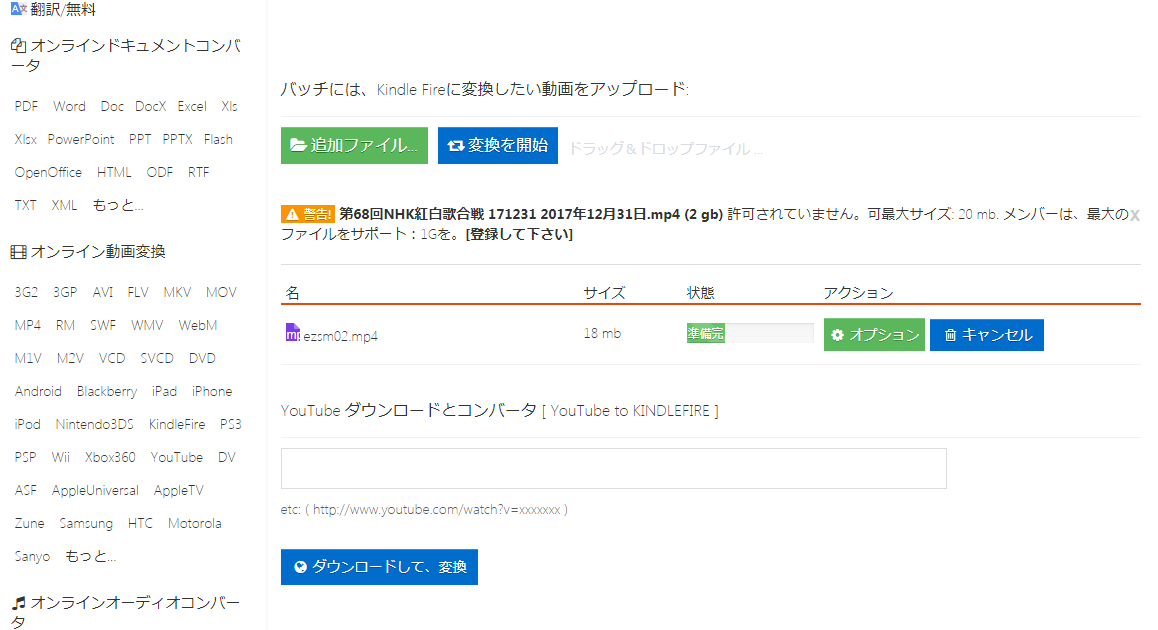The image size is (1158, 630).
Task: Select the DVD video format
Action: pyautogui.click(x=202, y=358)
